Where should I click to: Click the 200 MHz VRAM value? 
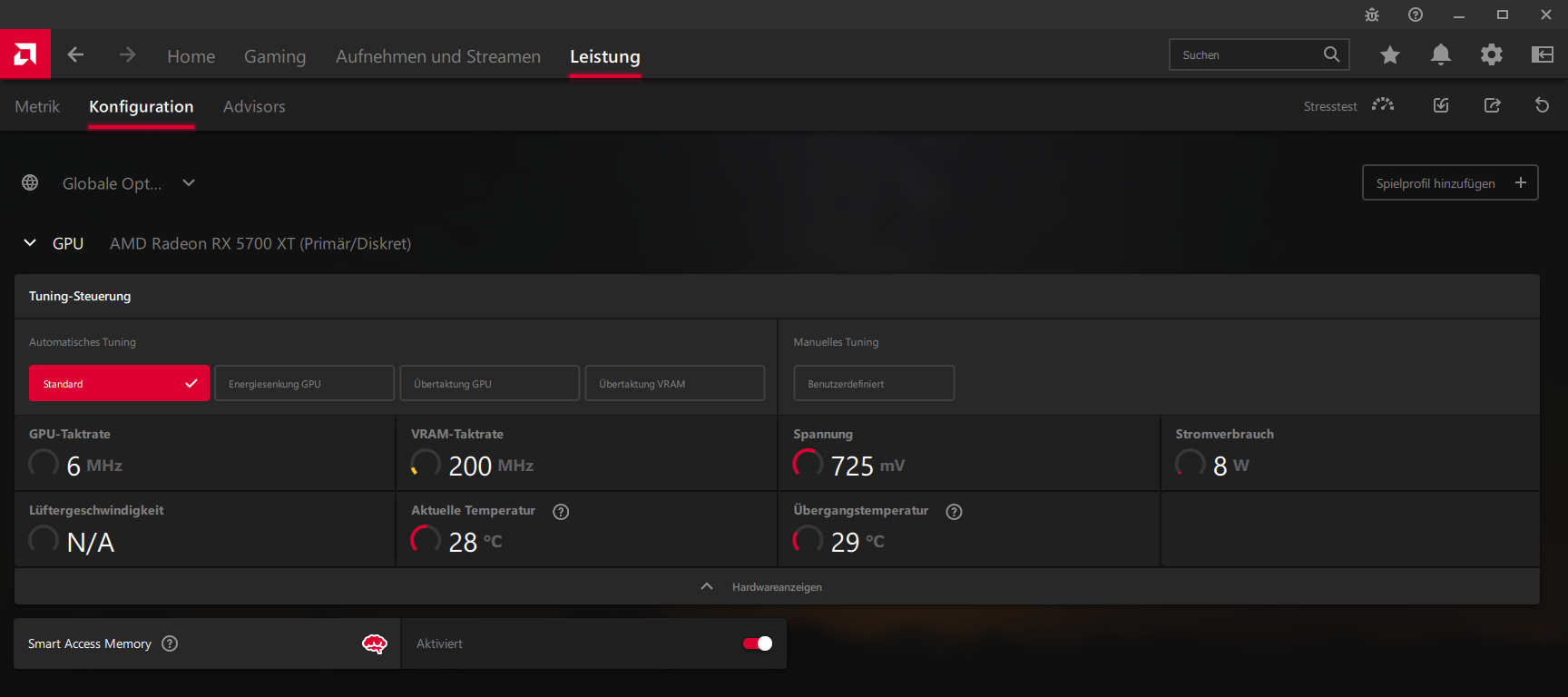491,466
